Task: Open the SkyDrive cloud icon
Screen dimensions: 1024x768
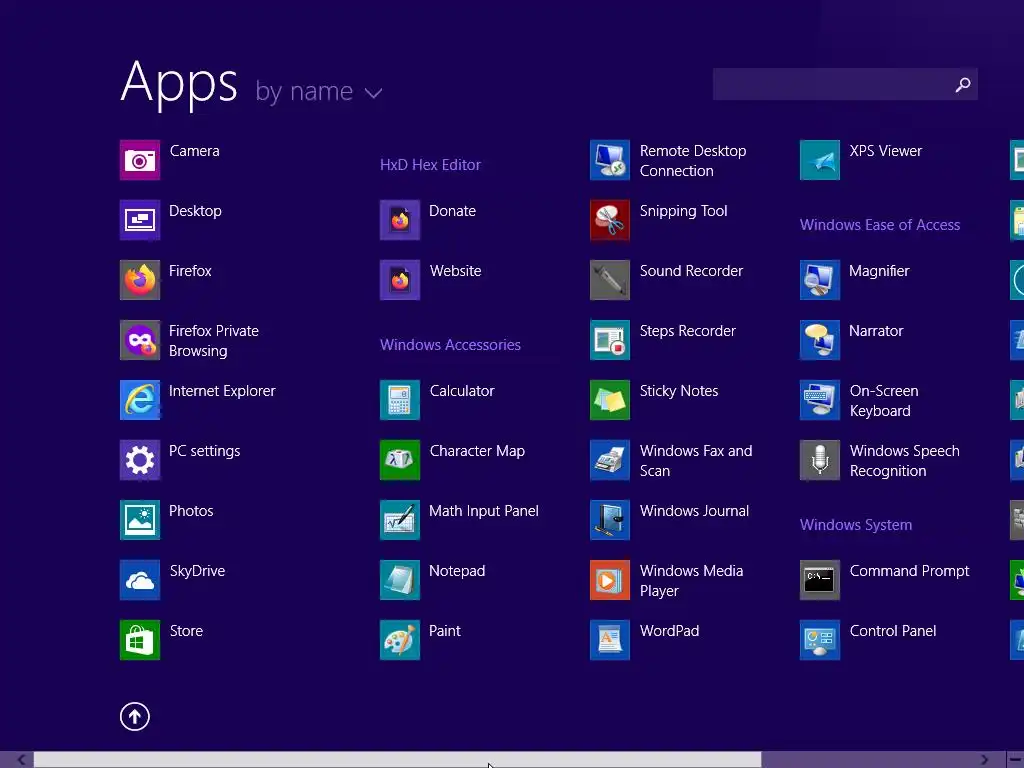Action: pyautogui.click(x=140, y=580)
